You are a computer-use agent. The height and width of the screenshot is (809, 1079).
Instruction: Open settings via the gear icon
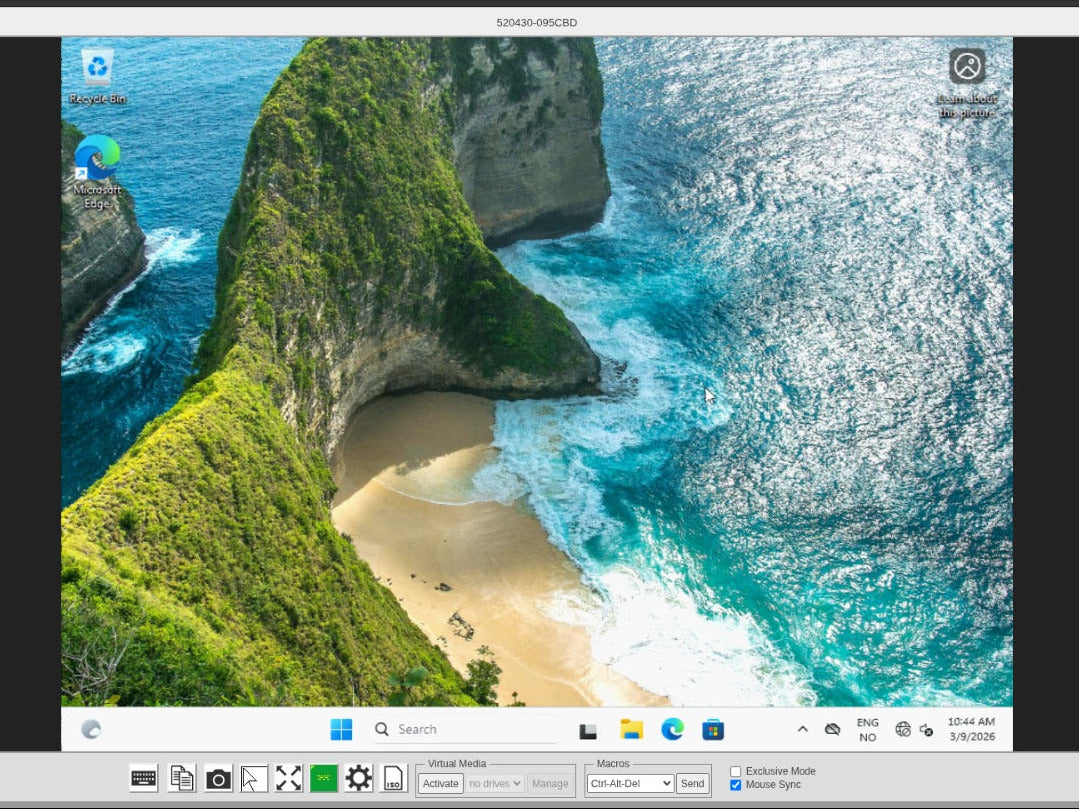click(x=358, y=778)
